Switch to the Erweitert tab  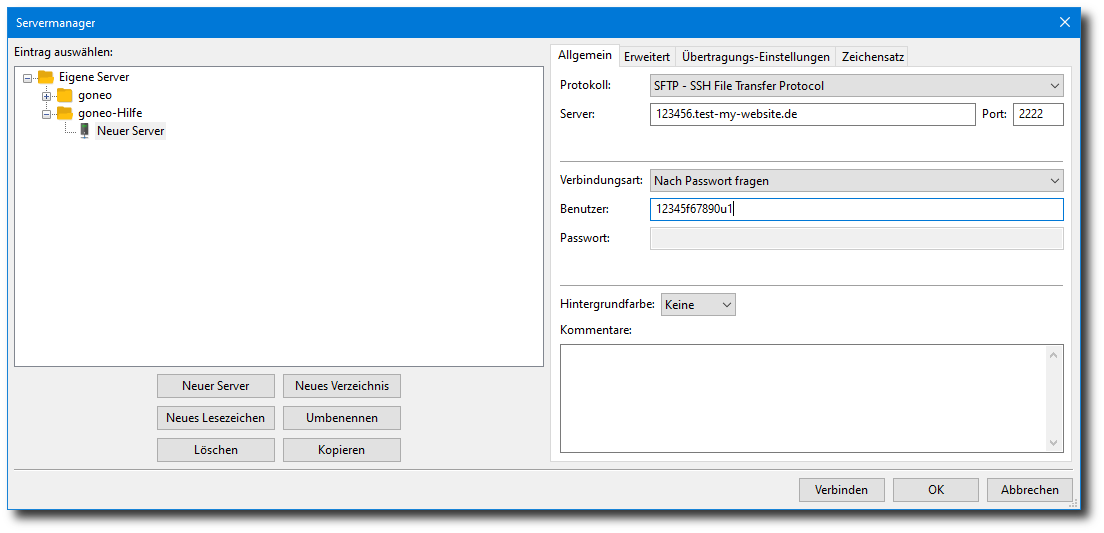[647, 57]
